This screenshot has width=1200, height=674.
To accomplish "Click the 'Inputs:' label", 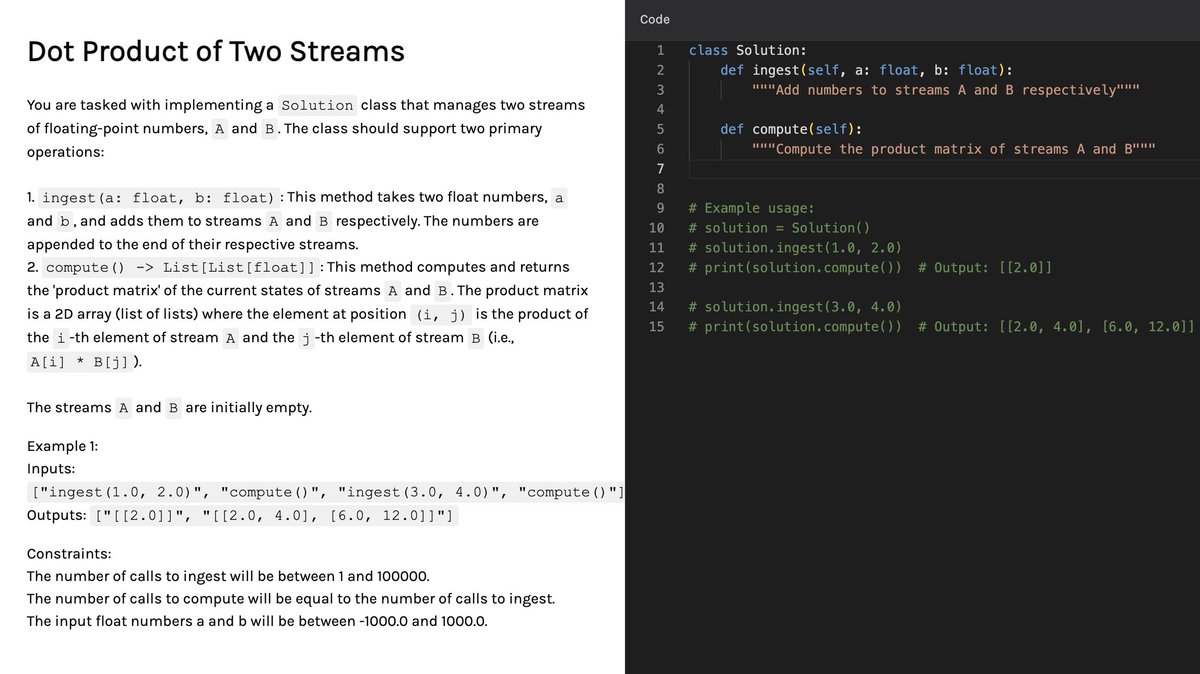I will coord(51,468).
